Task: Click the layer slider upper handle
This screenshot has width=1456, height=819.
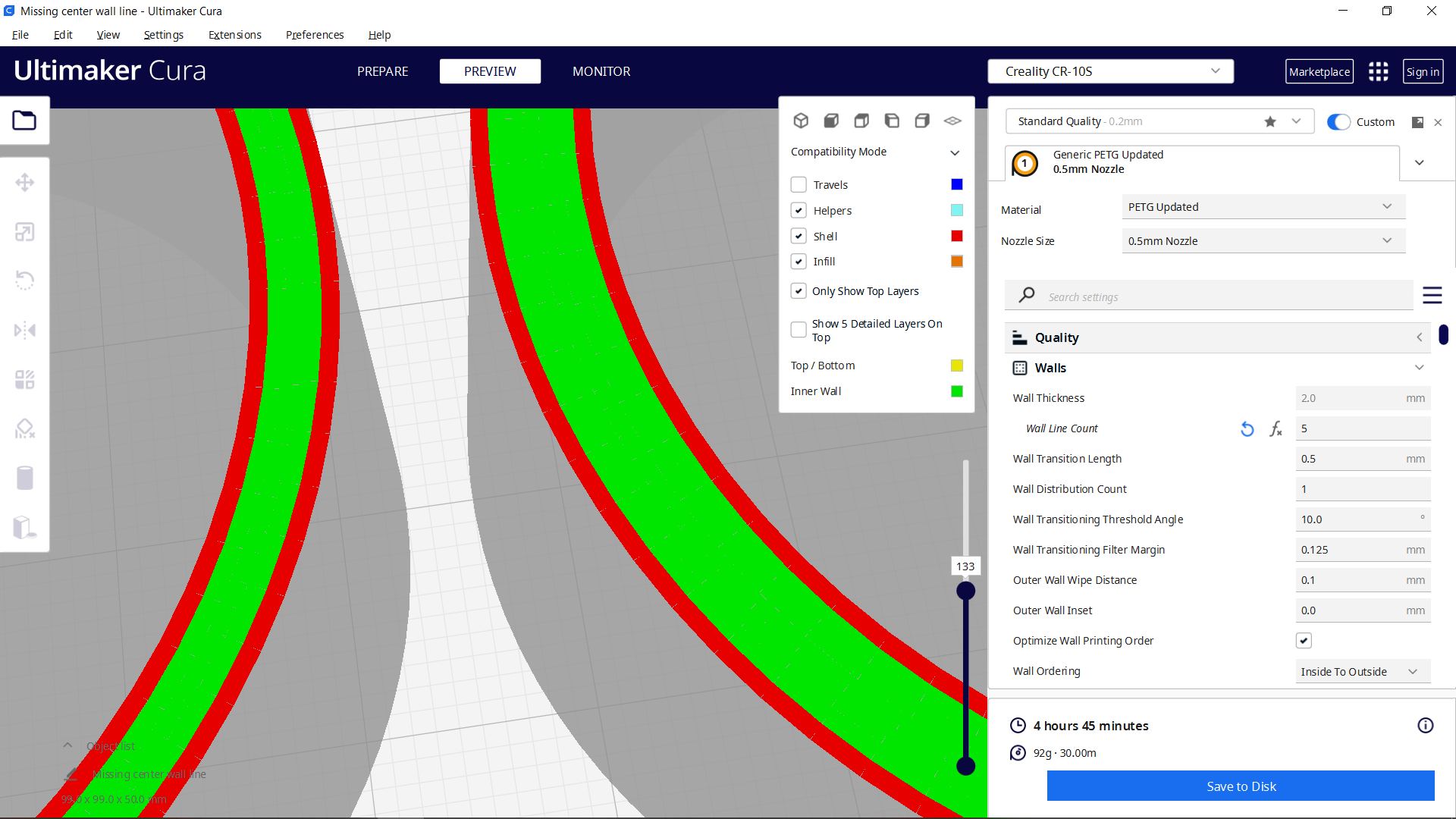Action: pyautogui.click(x=965, y=591)
